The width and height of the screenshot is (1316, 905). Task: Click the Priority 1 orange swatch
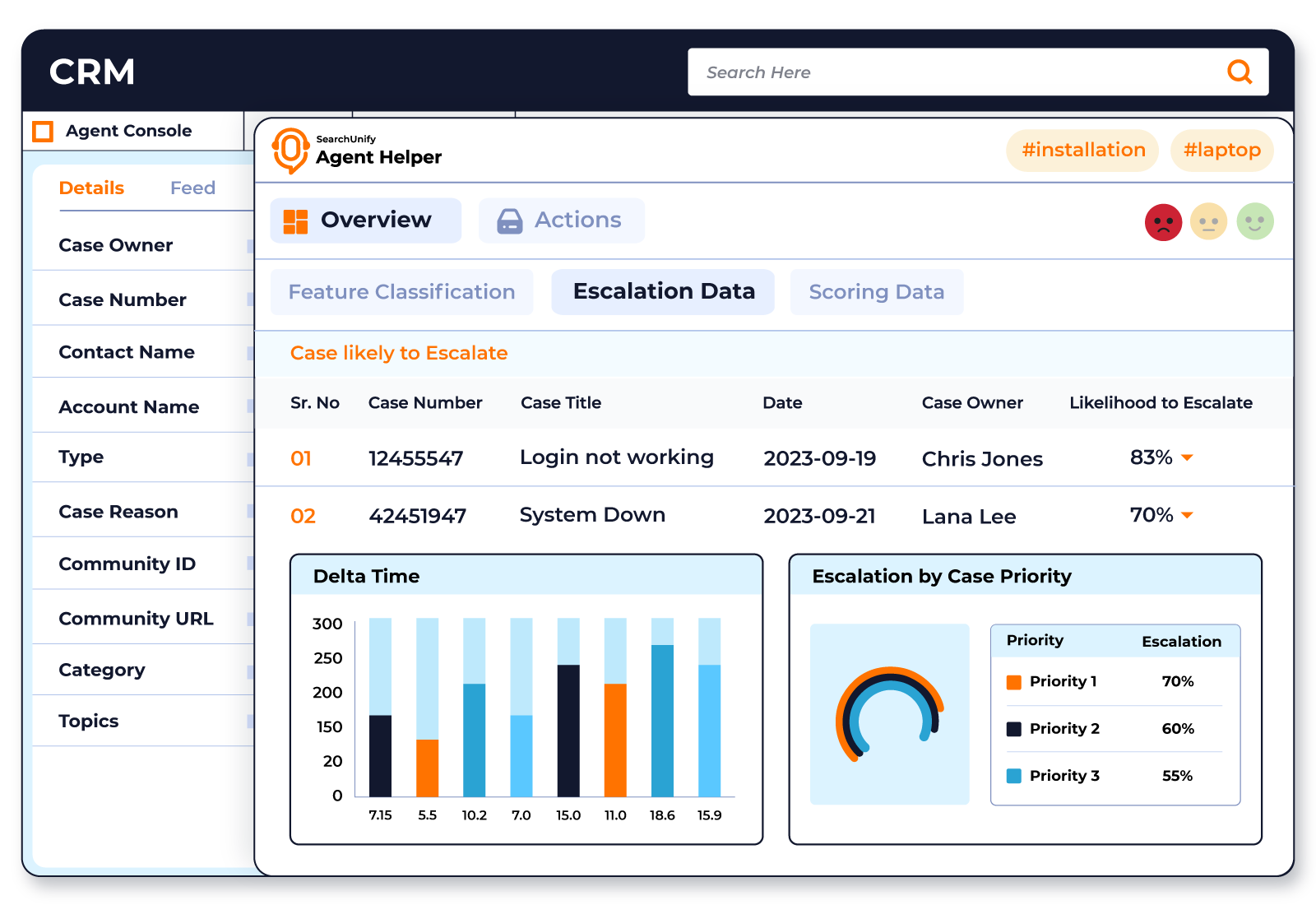click(x=1014, y=682)
